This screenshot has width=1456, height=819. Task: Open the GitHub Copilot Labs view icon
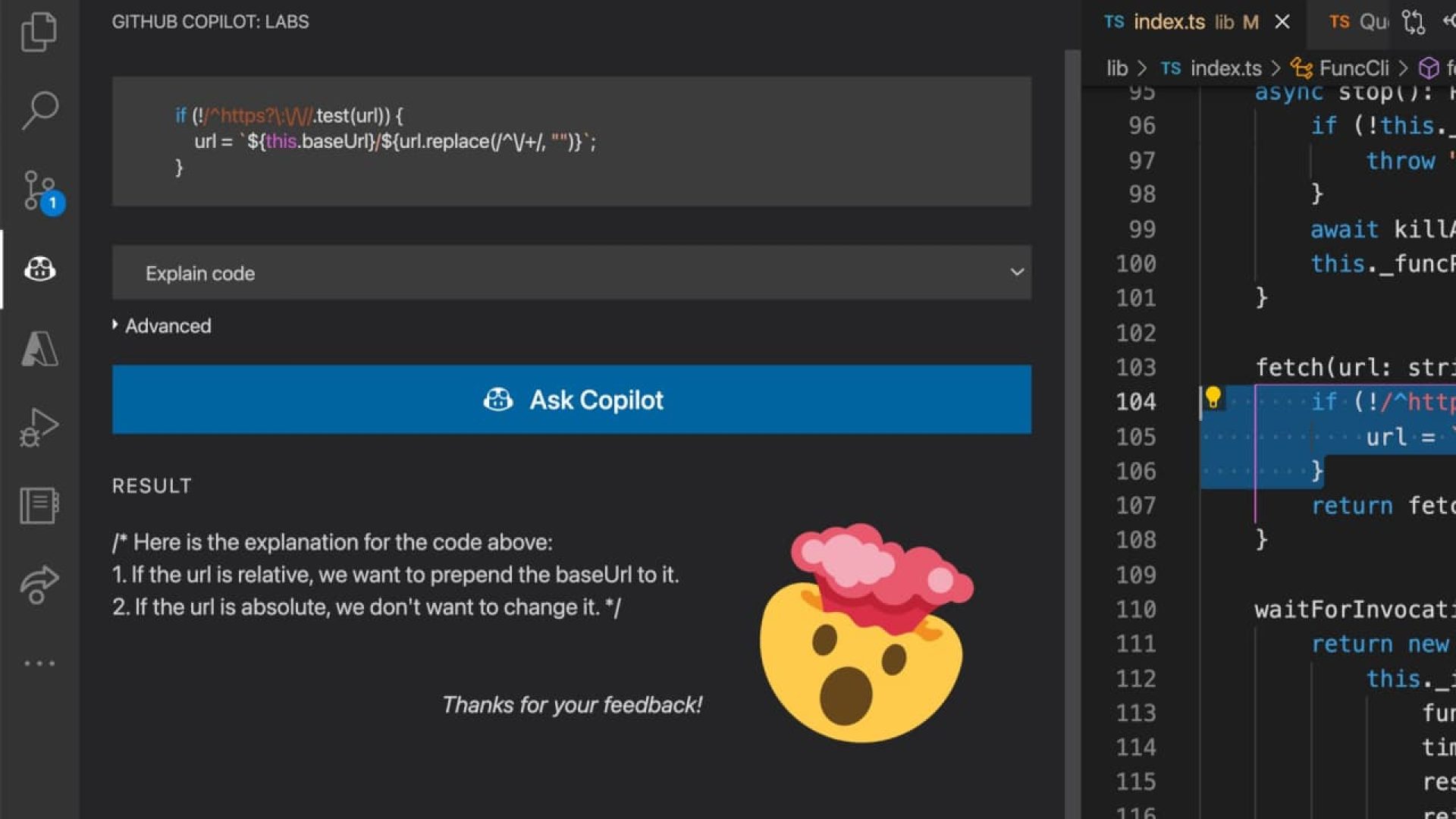(x=39, y=269)
